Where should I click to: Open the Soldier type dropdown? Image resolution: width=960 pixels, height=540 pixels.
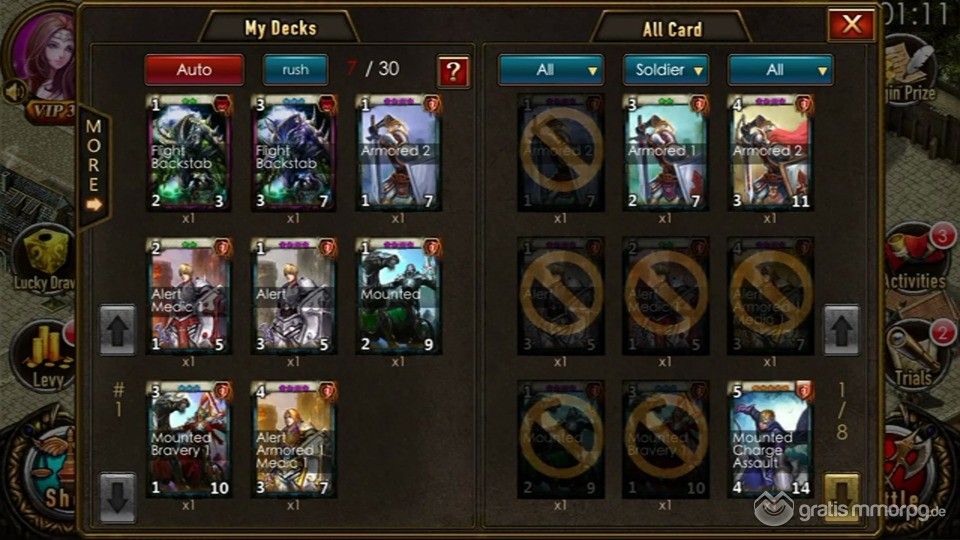(x=666, y=70)
